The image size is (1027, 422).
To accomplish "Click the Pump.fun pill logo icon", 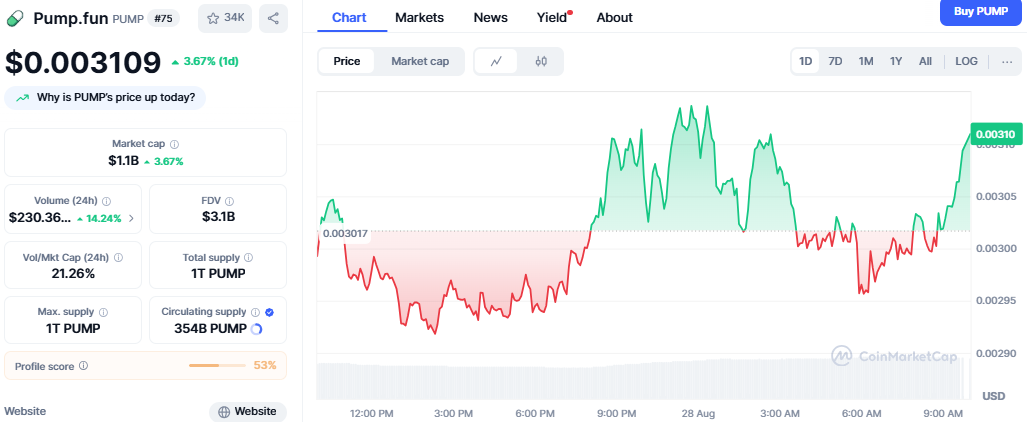I will click(x=14, y=18).
